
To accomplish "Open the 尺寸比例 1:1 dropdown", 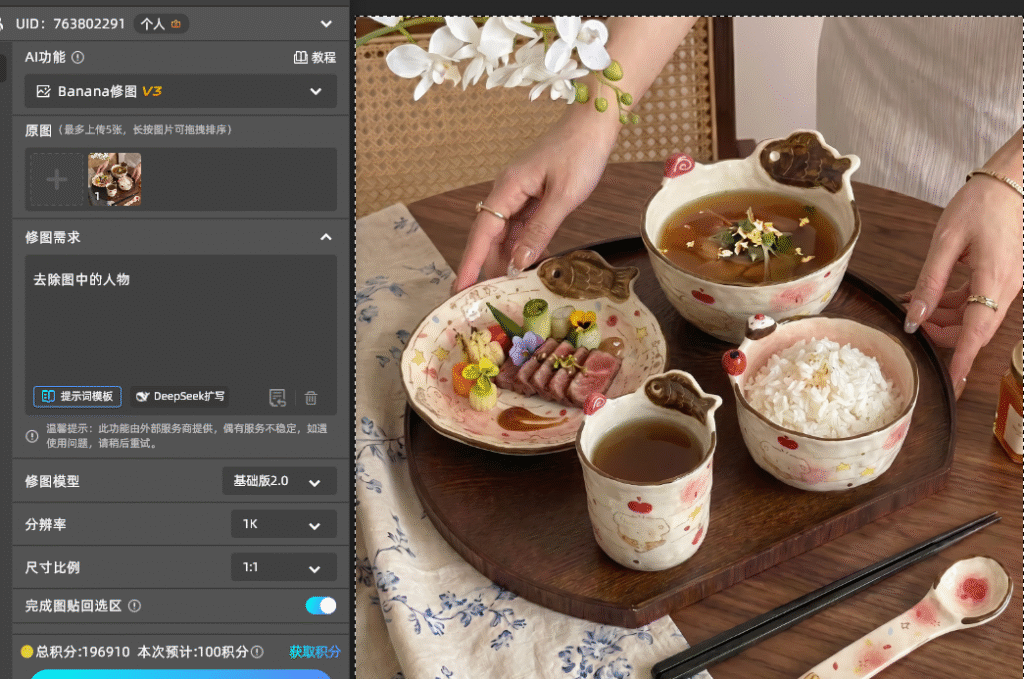I will 284,567.
